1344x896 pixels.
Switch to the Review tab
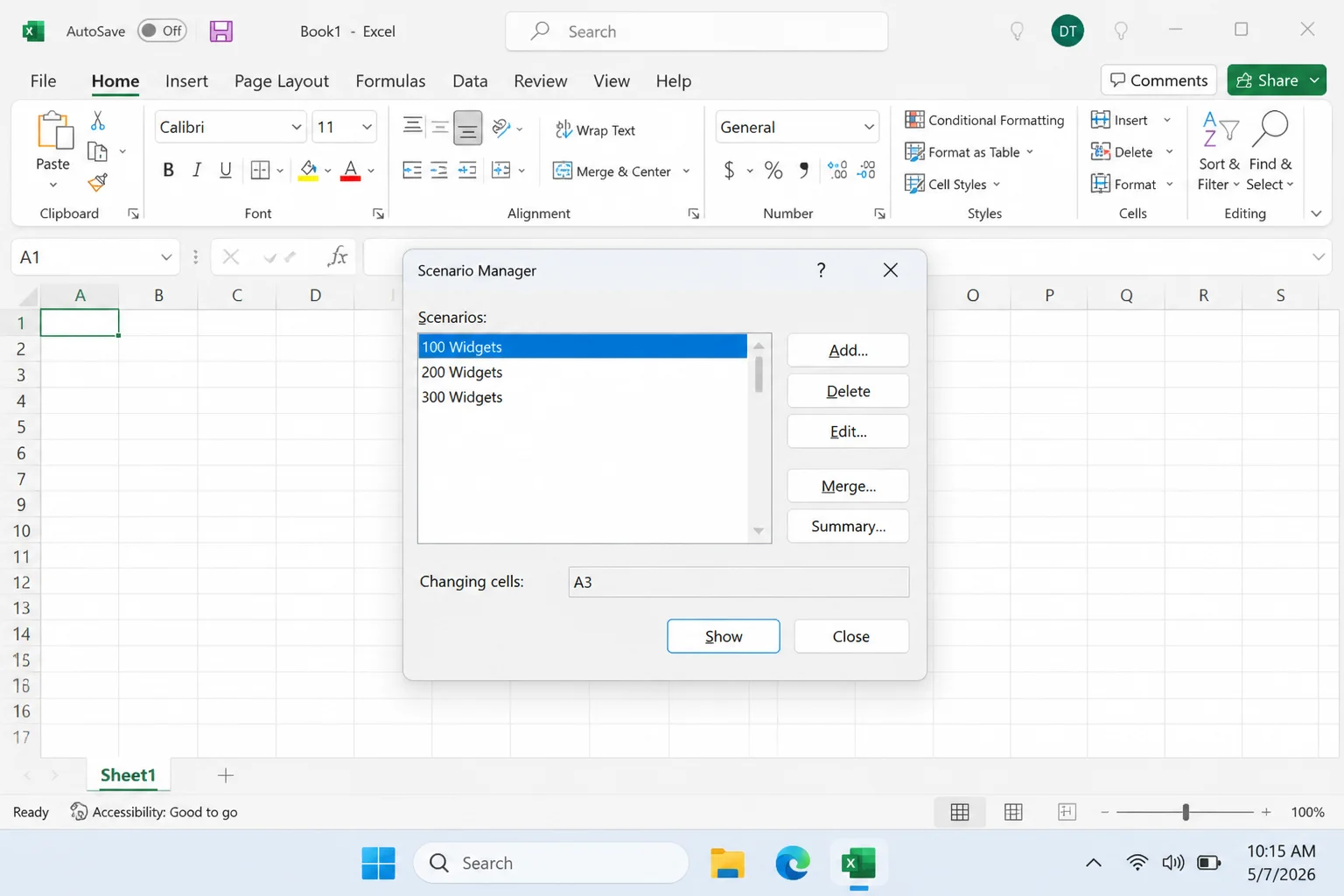(540, 81)
